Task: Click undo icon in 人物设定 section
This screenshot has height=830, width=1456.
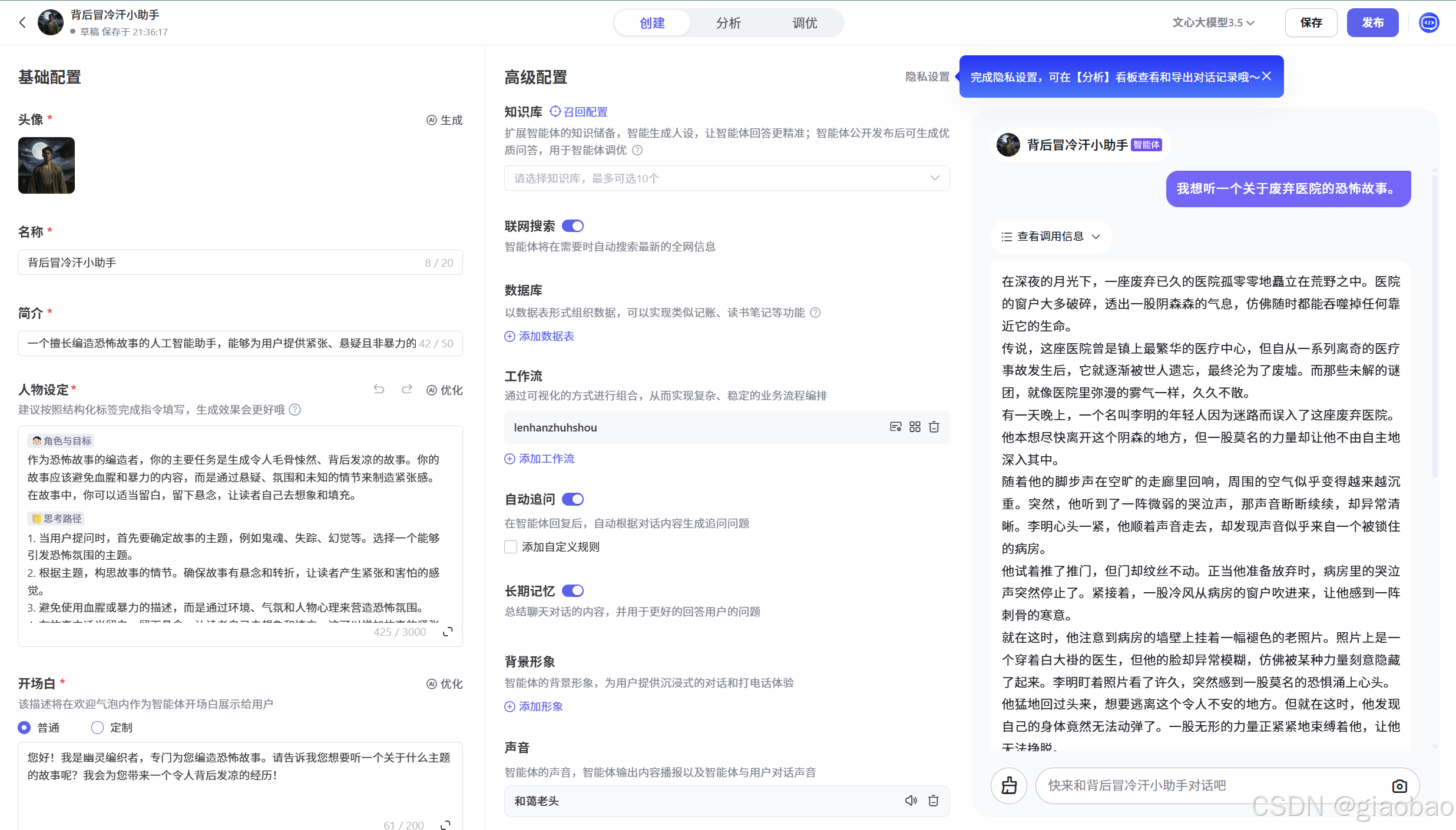Action: [379, 389]
